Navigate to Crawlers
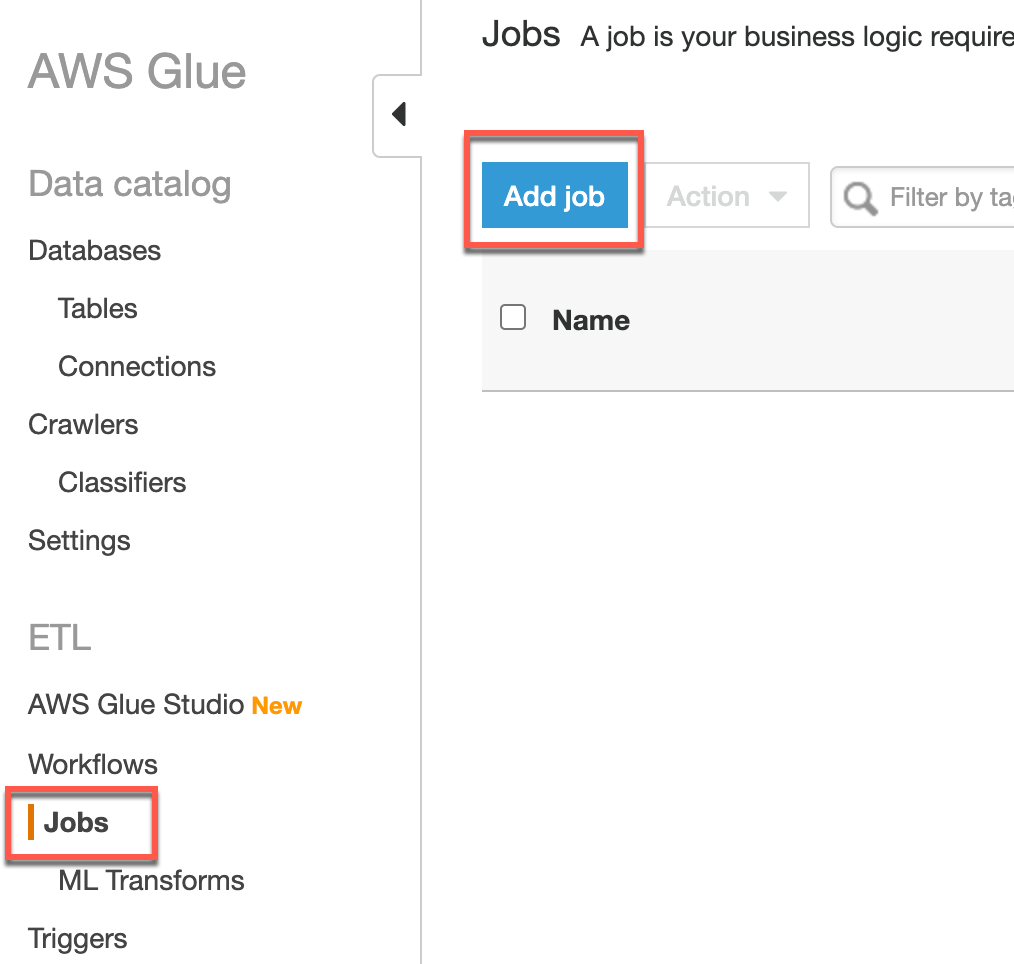This screenshot has height=964, width=1014. point(83,424)
